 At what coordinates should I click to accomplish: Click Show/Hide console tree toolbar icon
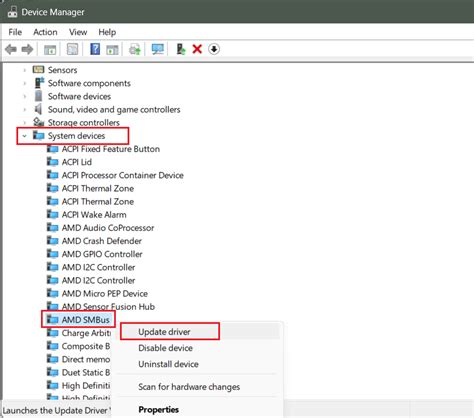[50, 49]
